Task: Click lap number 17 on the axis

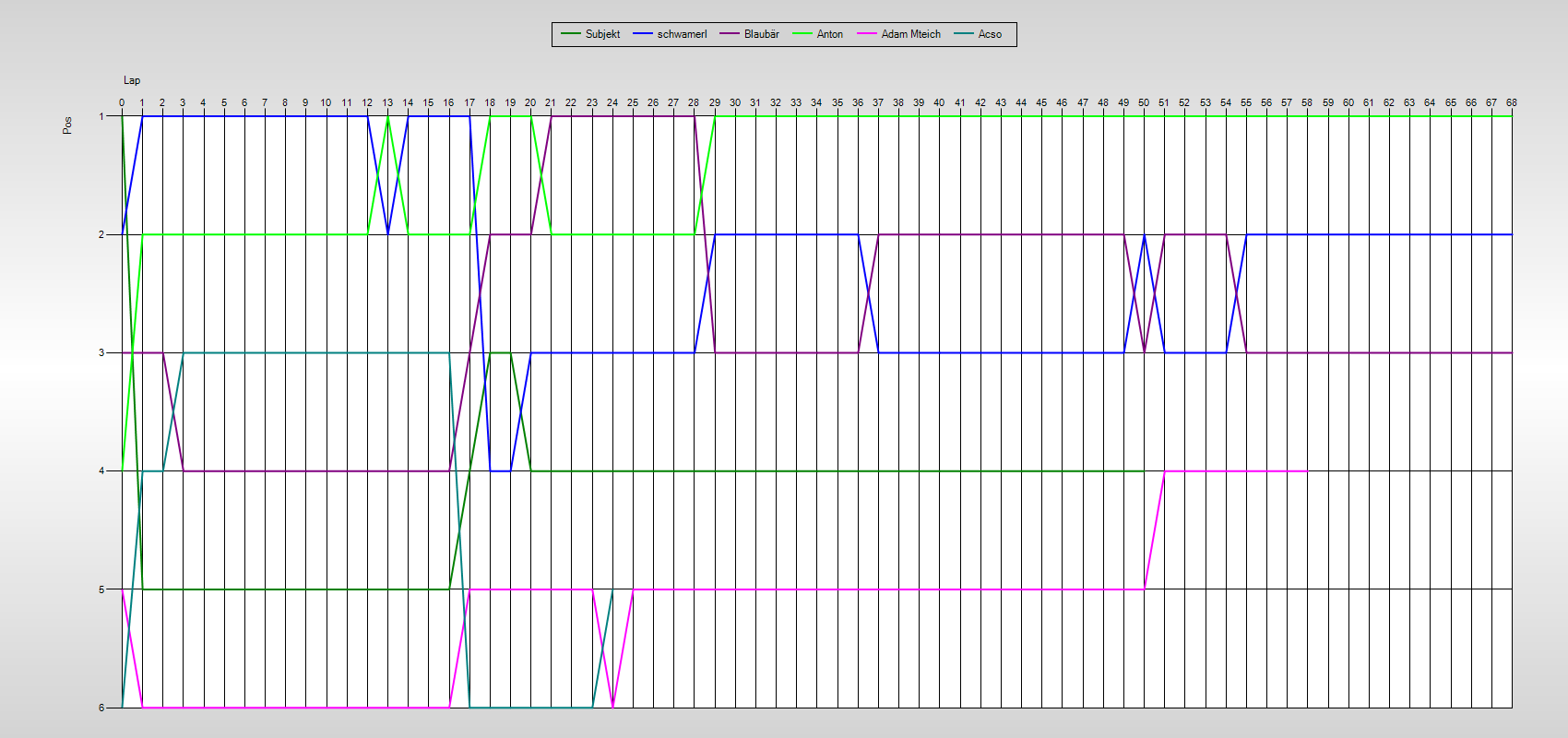Action: coord(469,102)
